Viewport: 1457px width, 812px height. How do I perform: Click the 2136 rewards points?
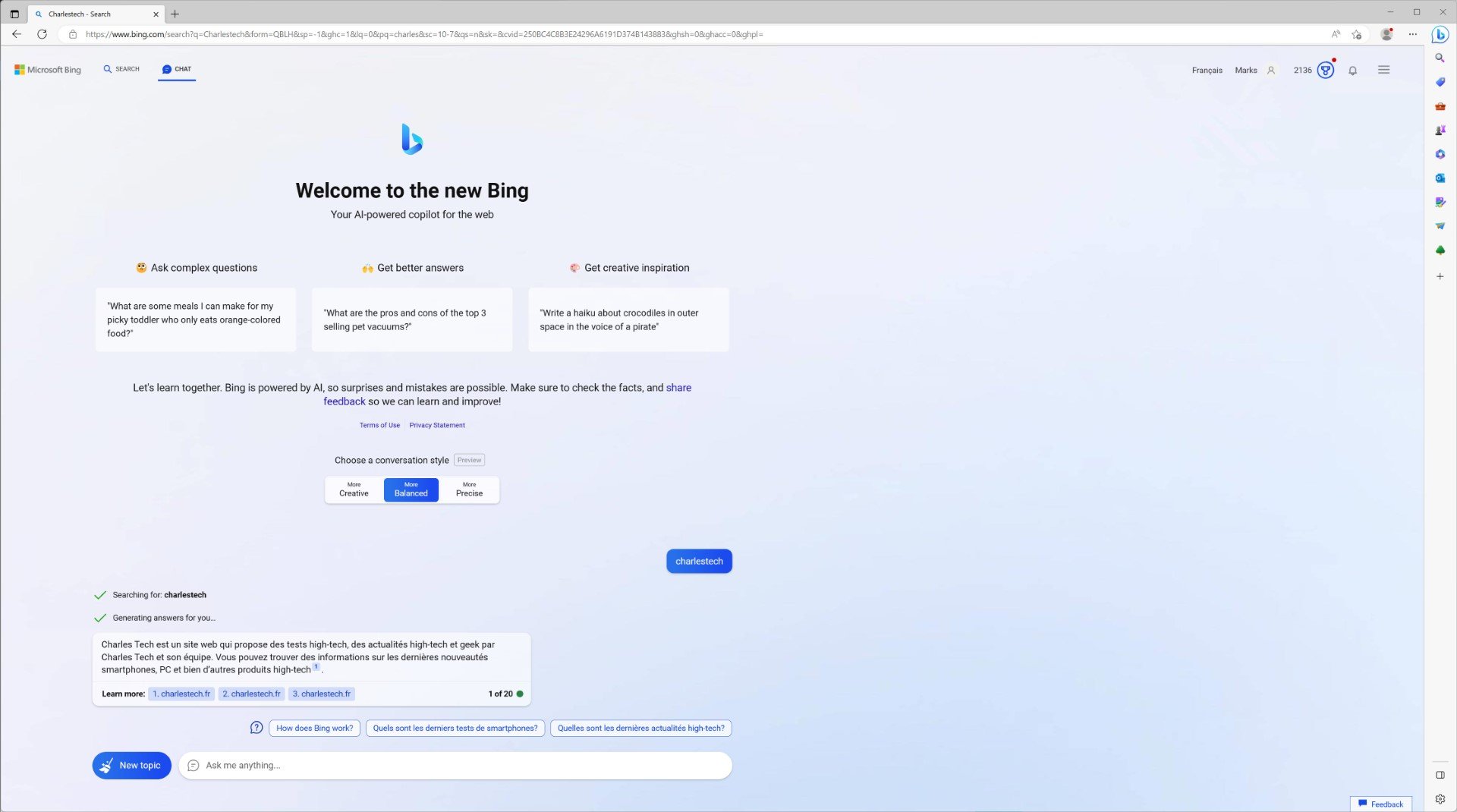coord(1302,71)
